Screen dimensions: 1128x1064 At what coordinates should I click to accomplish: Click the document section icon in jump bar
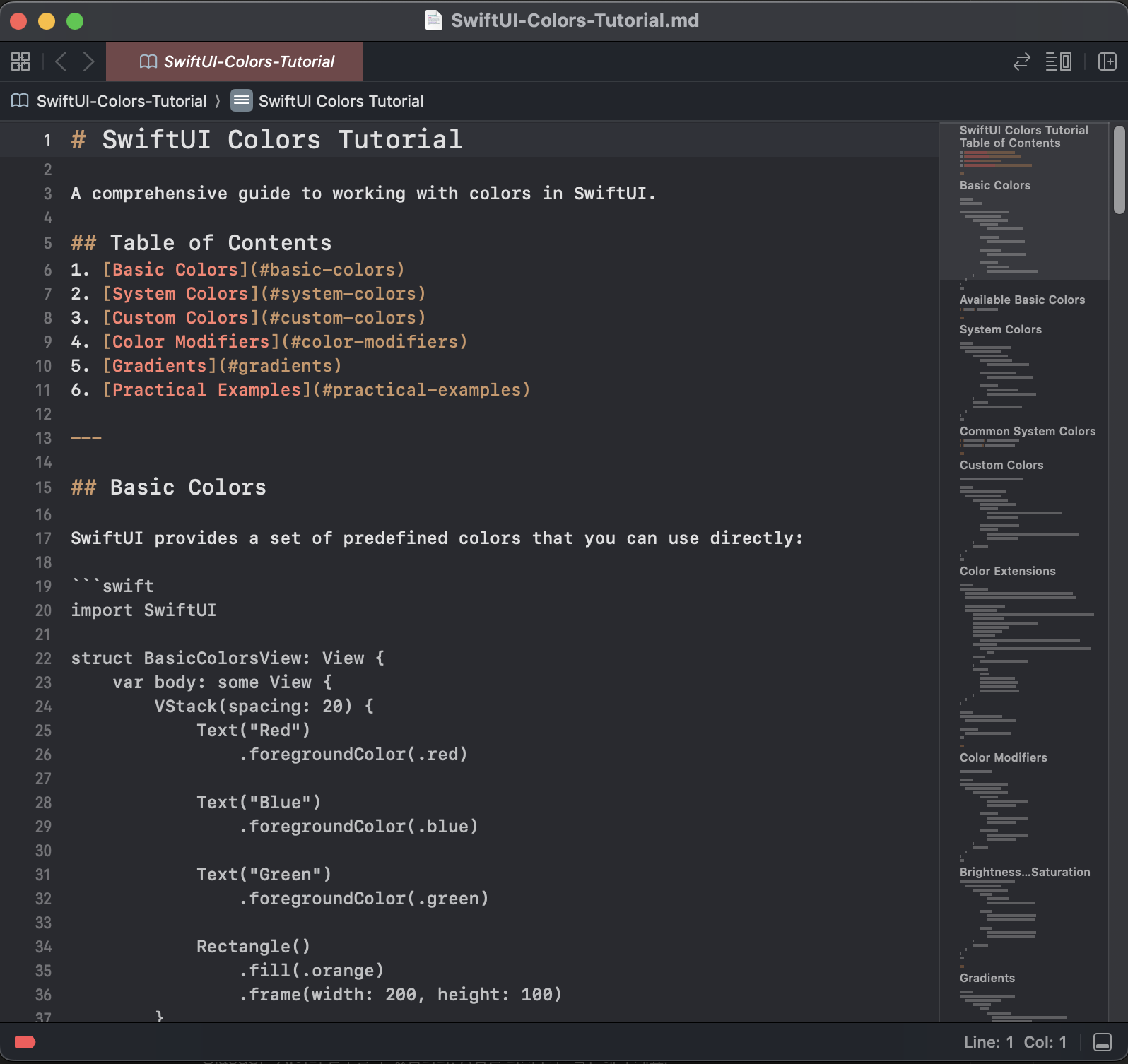(242, 101)
